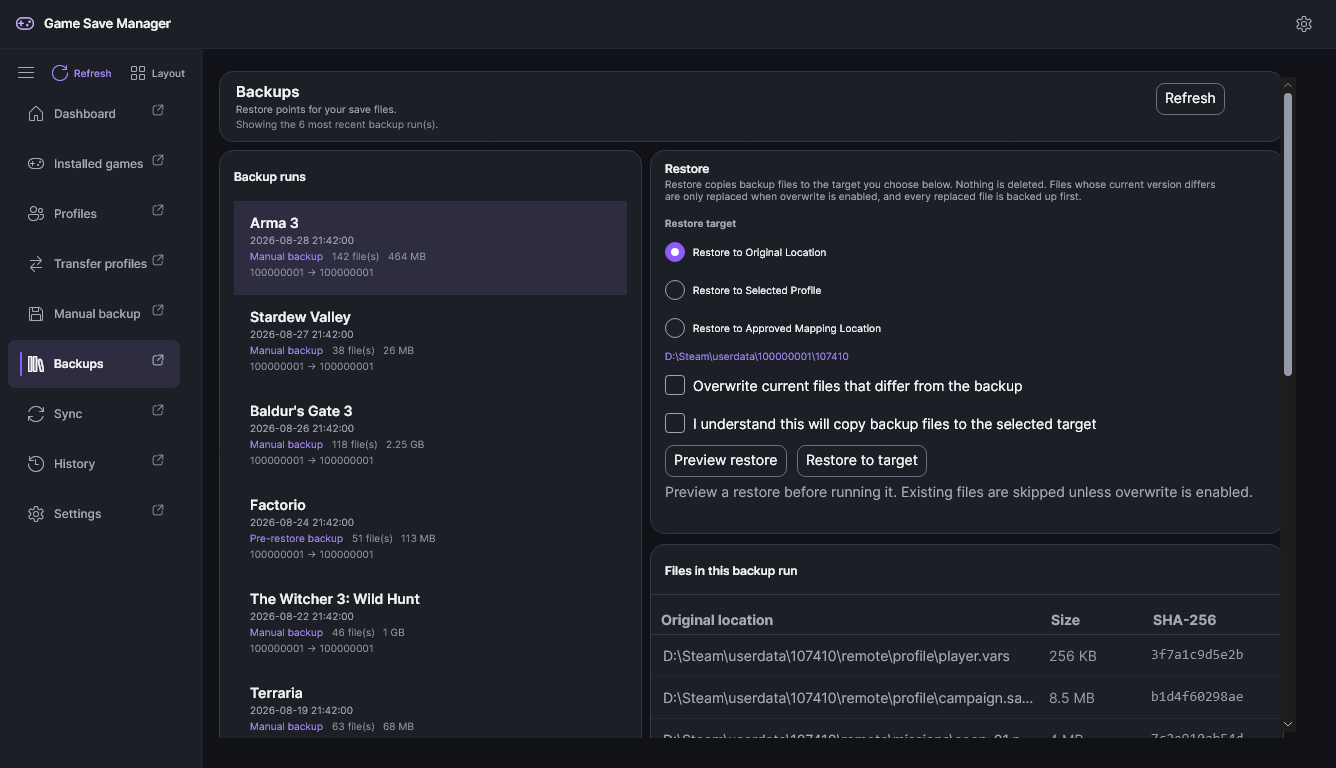The image size is (1336, 768).
Task: Open Dashboard in a new window icon
Action: coord(158,111)
